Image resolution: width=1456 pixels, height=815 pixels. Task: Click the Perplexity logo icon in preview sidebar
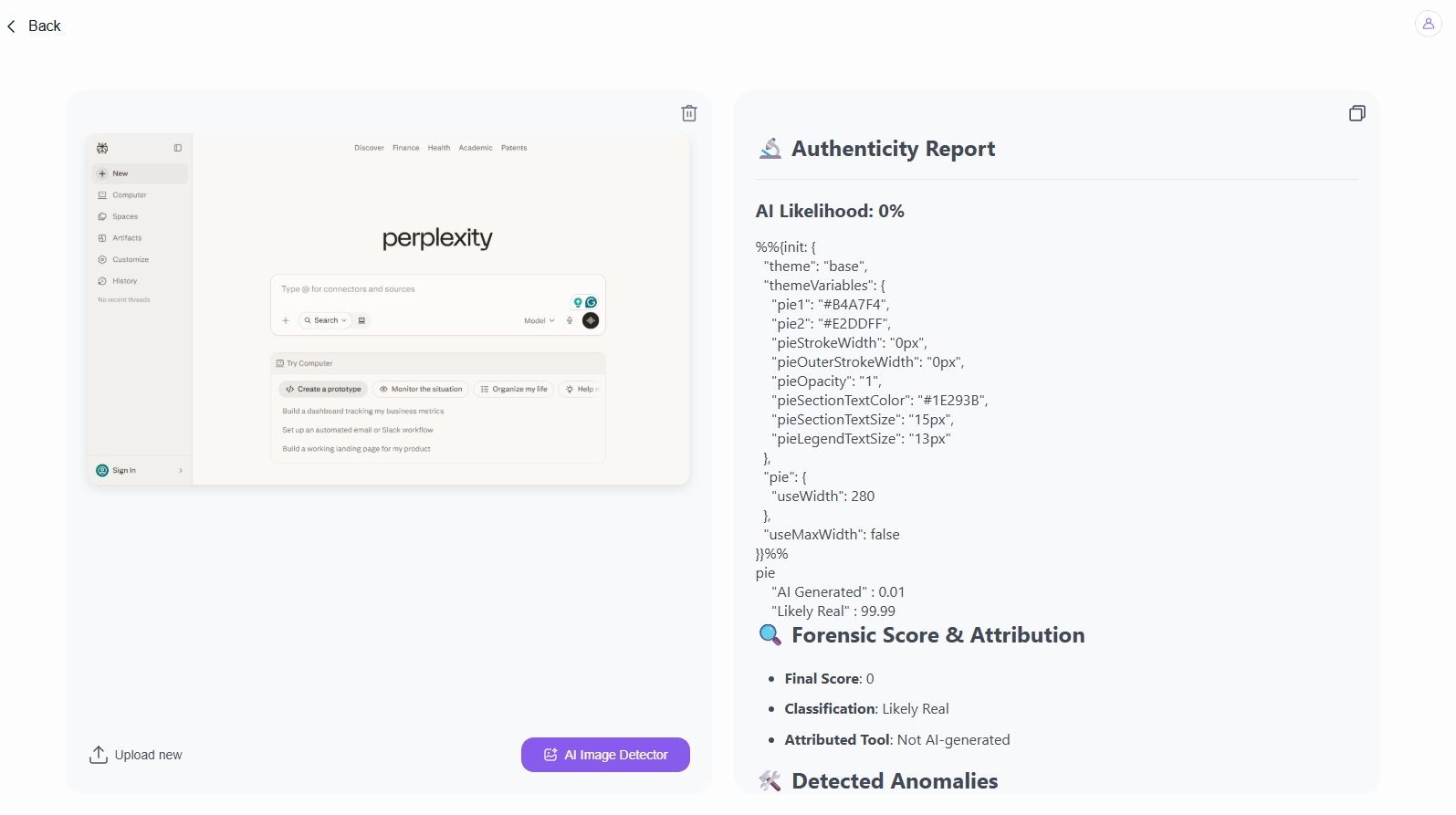[x=102, y=148]
